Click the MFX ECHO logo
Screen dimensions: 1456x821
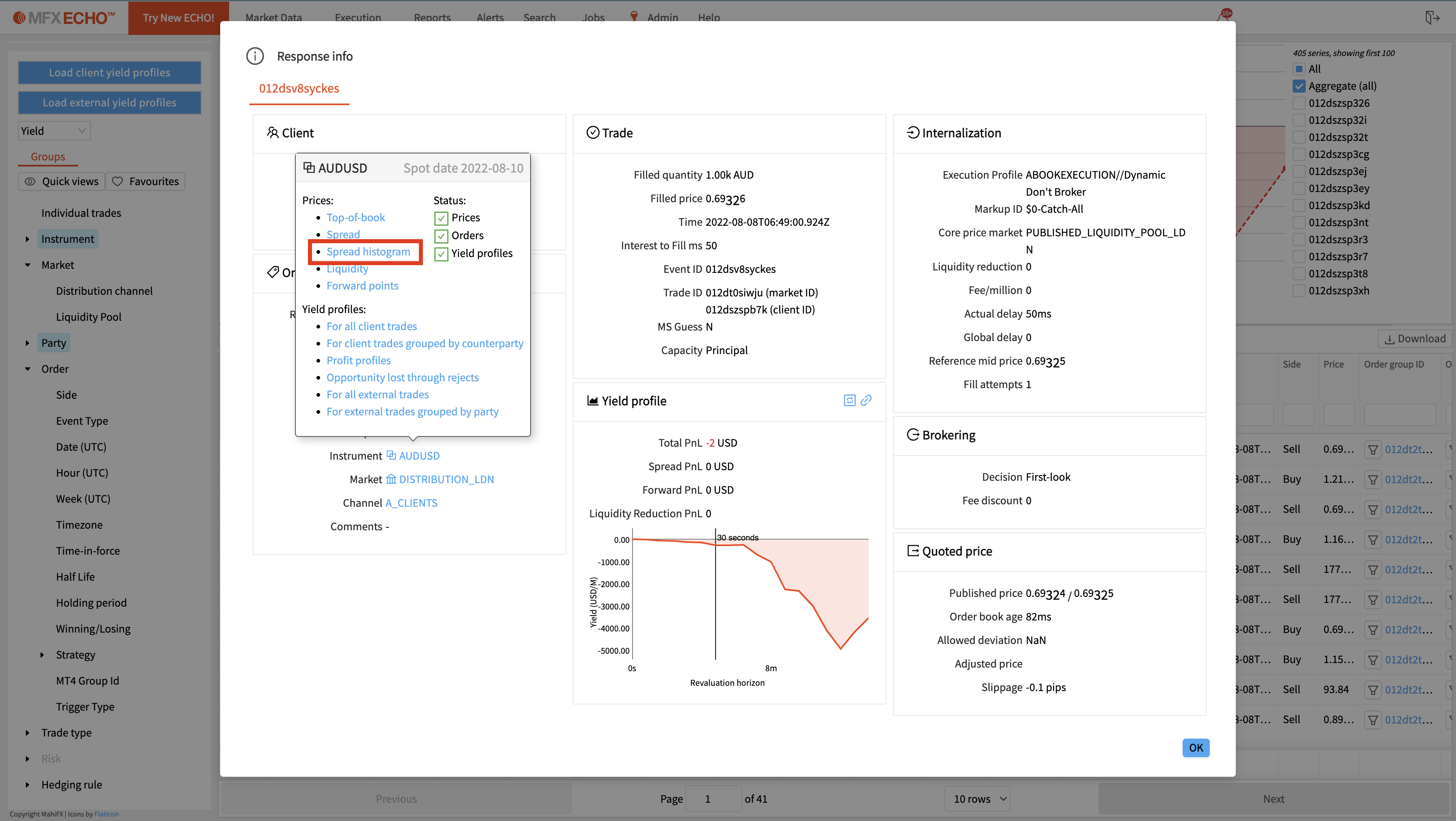[x=64, y=17]
